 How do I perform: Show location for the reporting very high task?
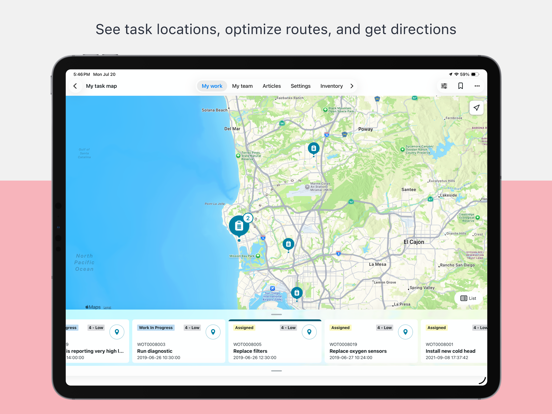coord(117,332)
